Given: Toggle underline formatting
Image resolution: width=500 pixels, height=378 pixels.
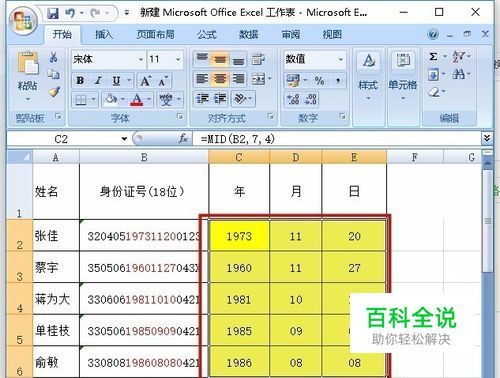Looking at the screenshot, I should [x=116, y=81].
